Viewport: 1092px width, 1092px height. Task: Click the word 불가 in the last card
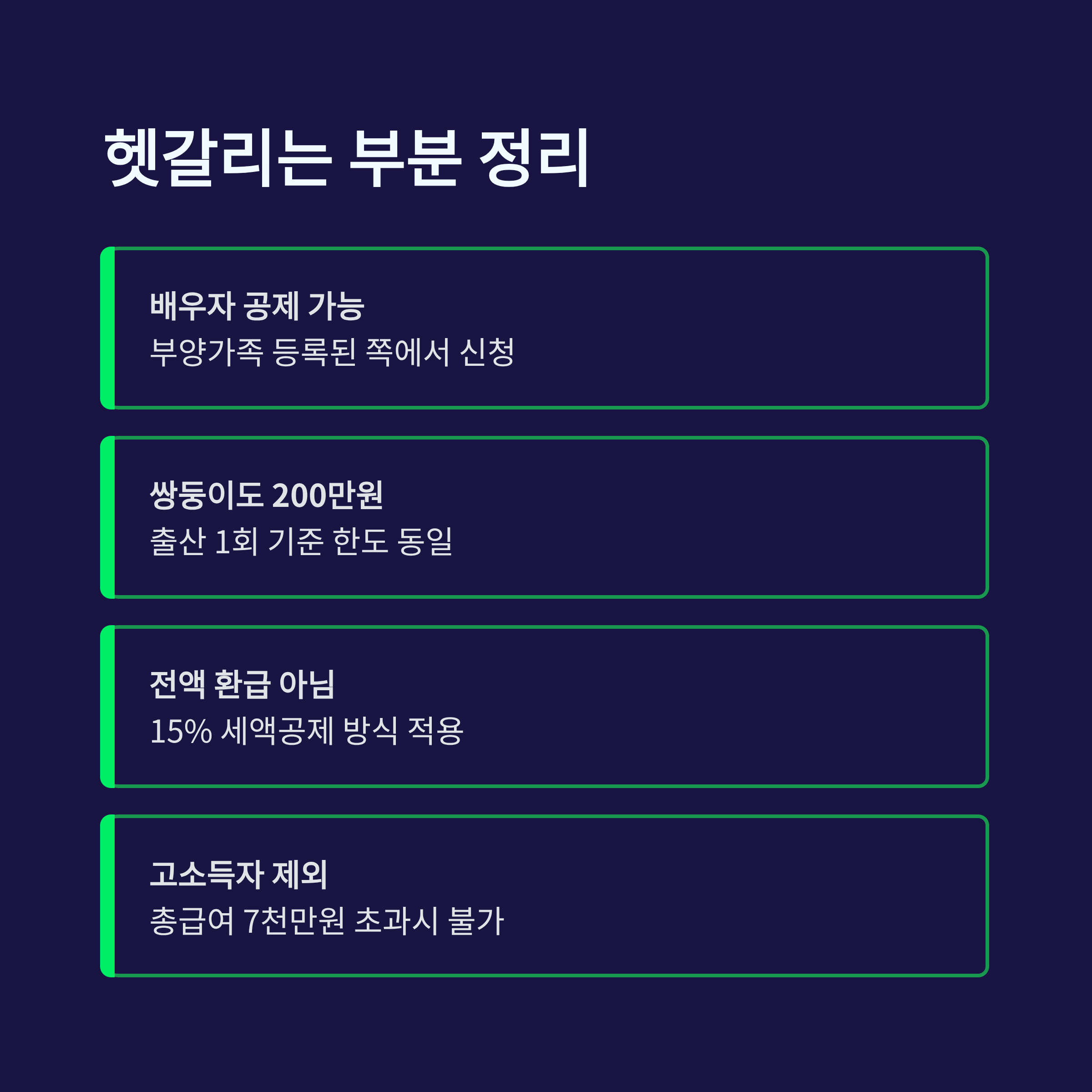(475, 920)
